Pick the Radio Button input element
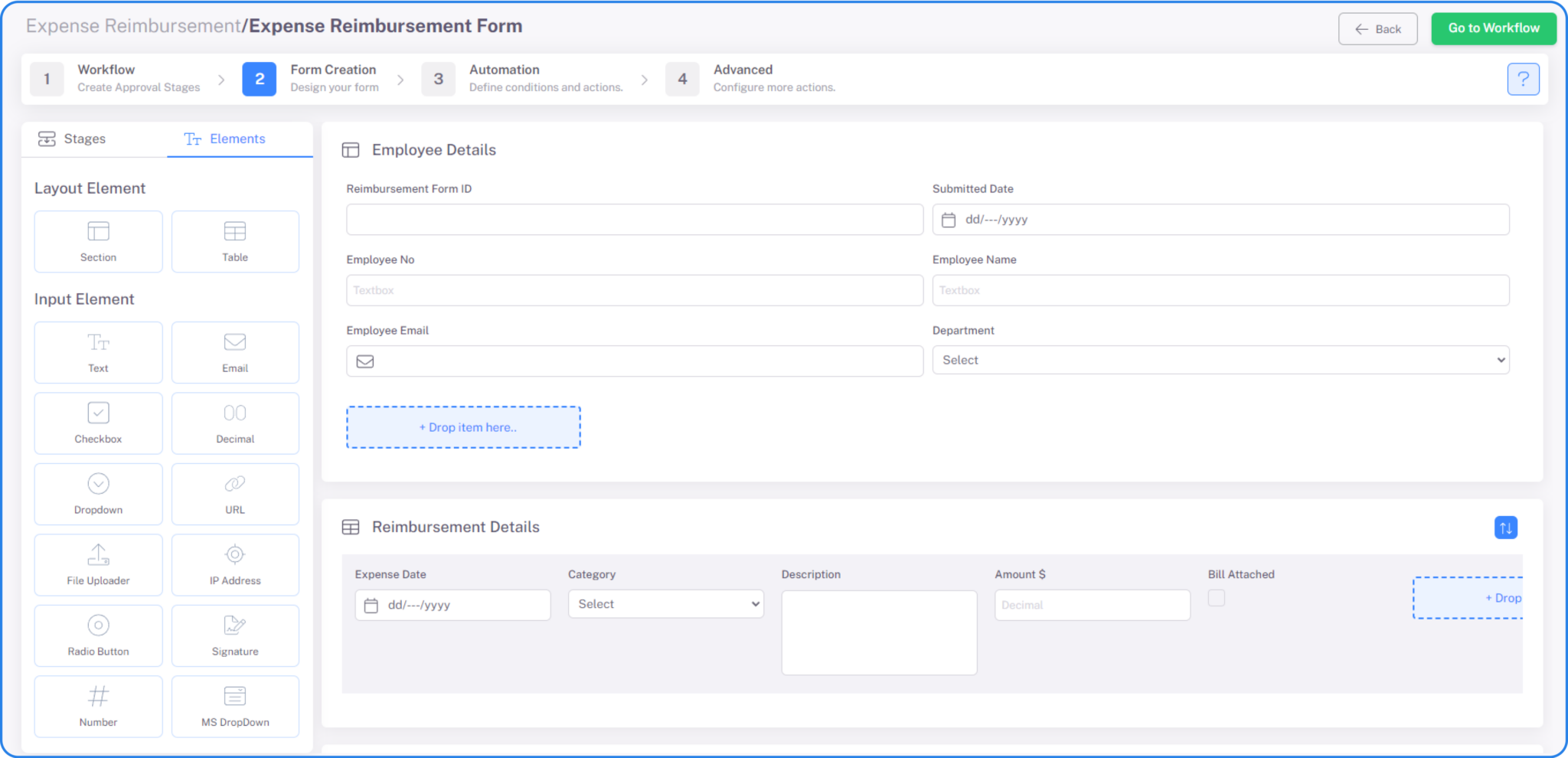This screenshot has height=758, width=1568. click(97, 635)
